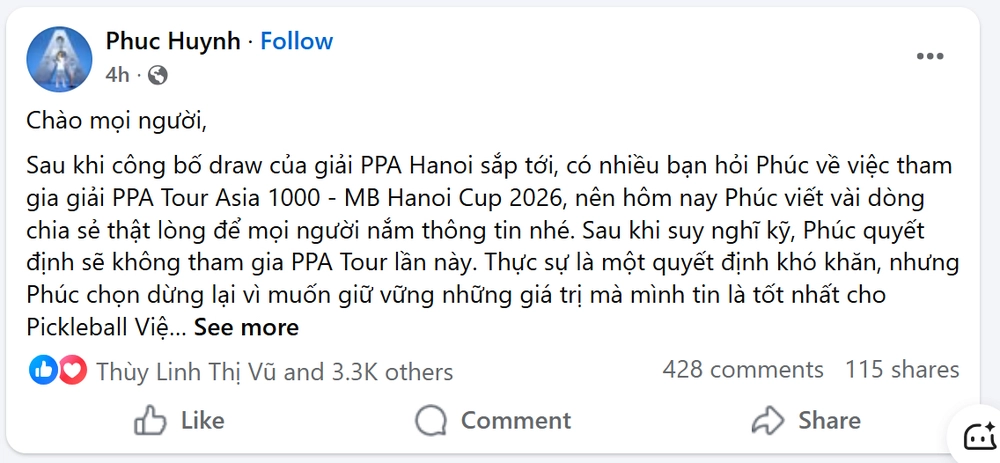Click the 4h post timestamp

point(117,75)
